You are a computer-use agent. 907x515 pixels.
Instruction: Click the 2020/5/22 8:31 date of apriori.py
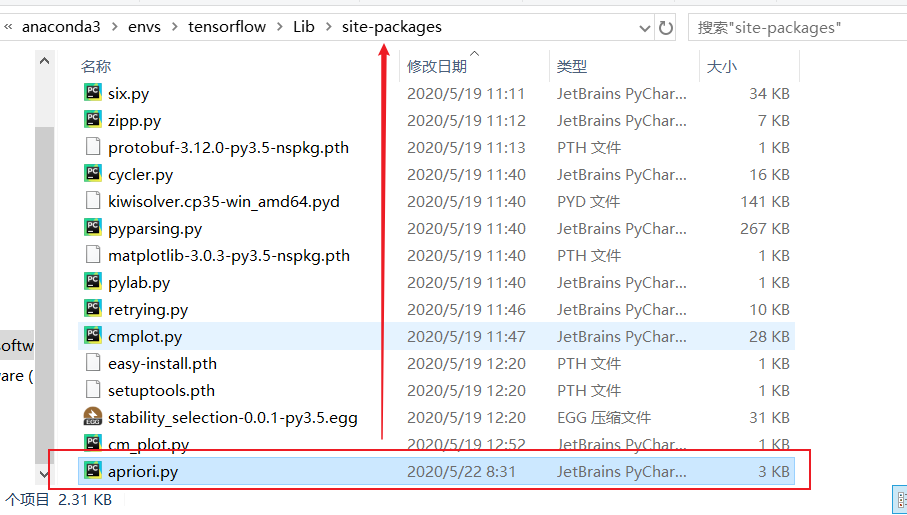461,472
